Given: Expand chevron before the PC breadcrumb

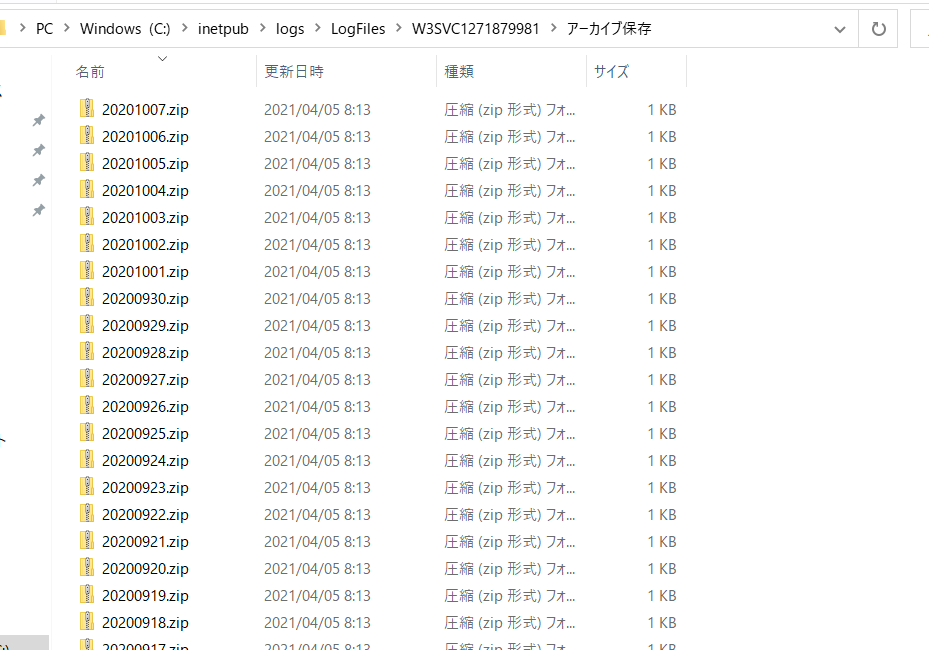Looking at the screenshot, I should point(23,28).
